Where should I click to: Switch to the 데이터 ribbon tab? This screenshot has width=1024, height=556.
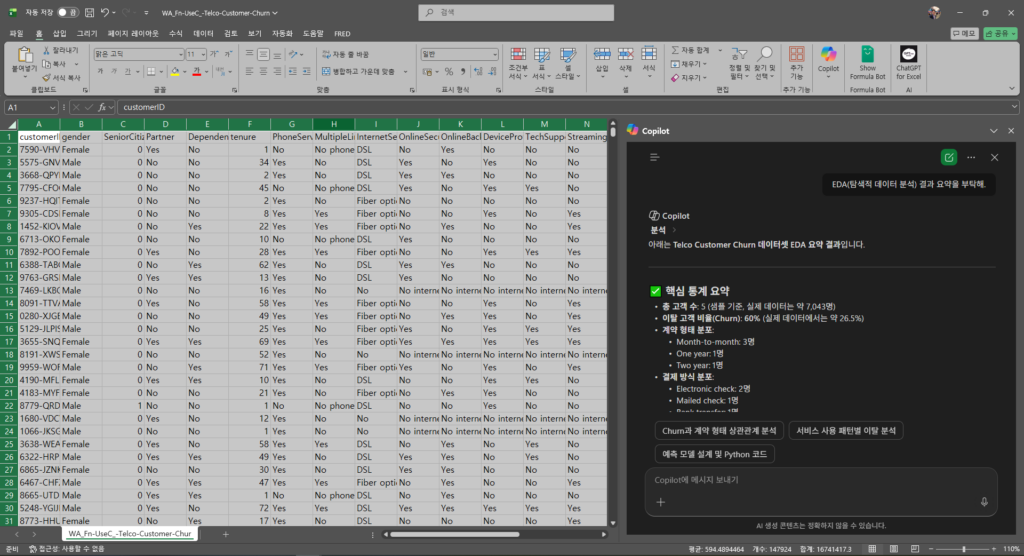(x=203, y=33)
